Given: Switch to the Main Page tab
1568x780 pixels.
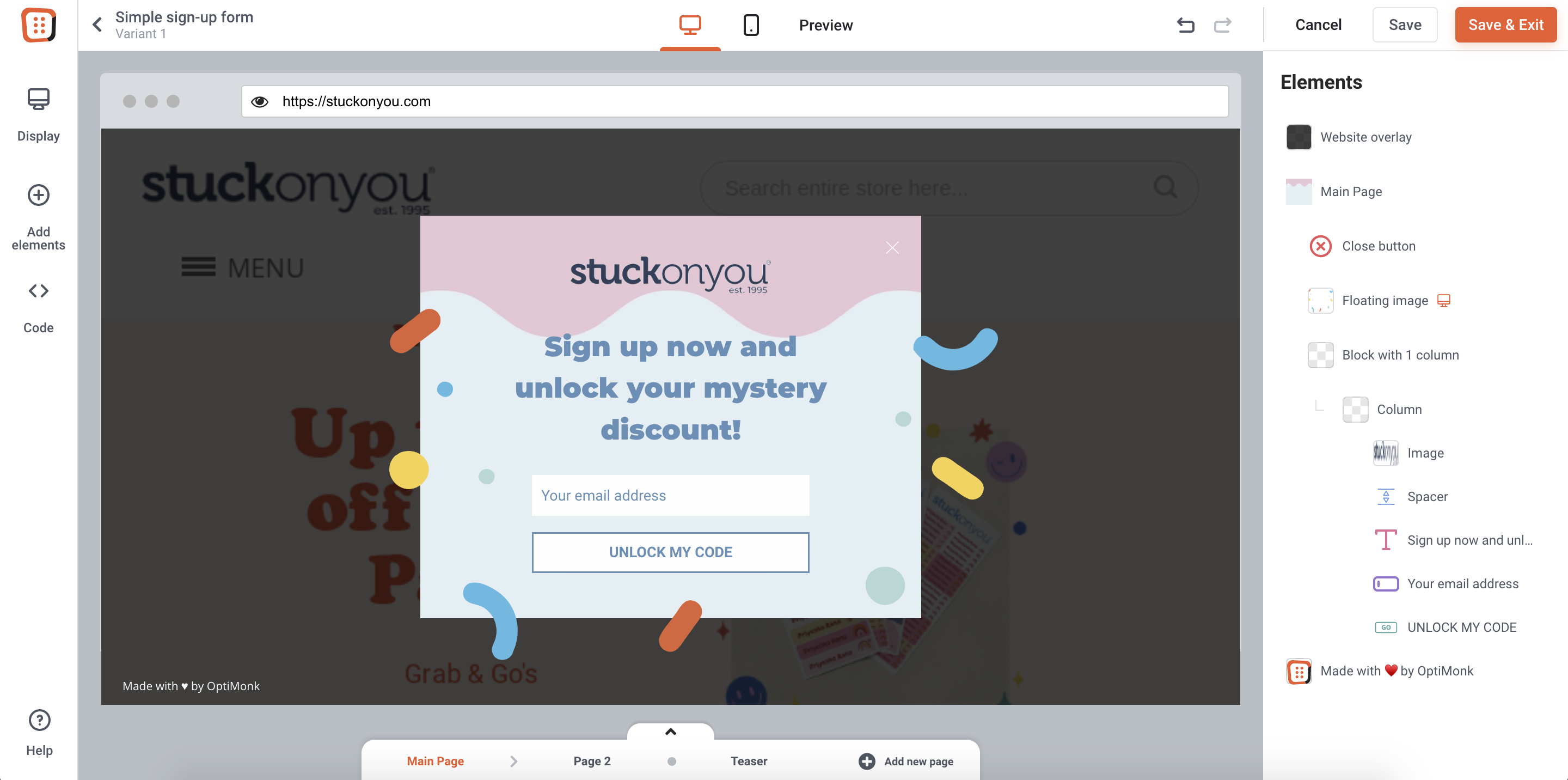Looking at the screenshot, I should click(435, 761).
